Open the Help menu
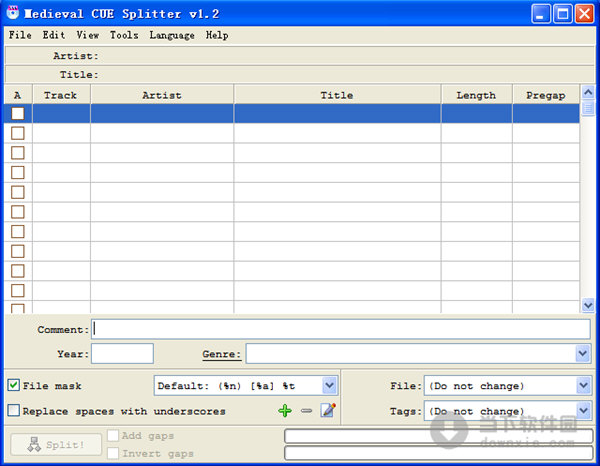Screen dimensions: 600x466 (217, 35)
